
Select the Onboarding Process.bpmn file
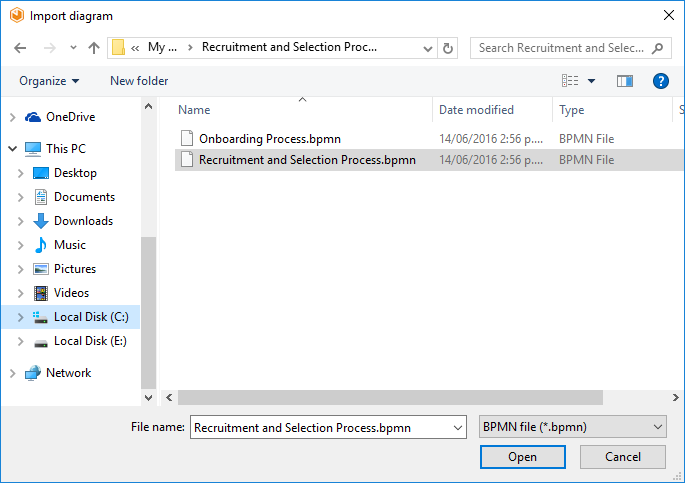tap(270, 139)
